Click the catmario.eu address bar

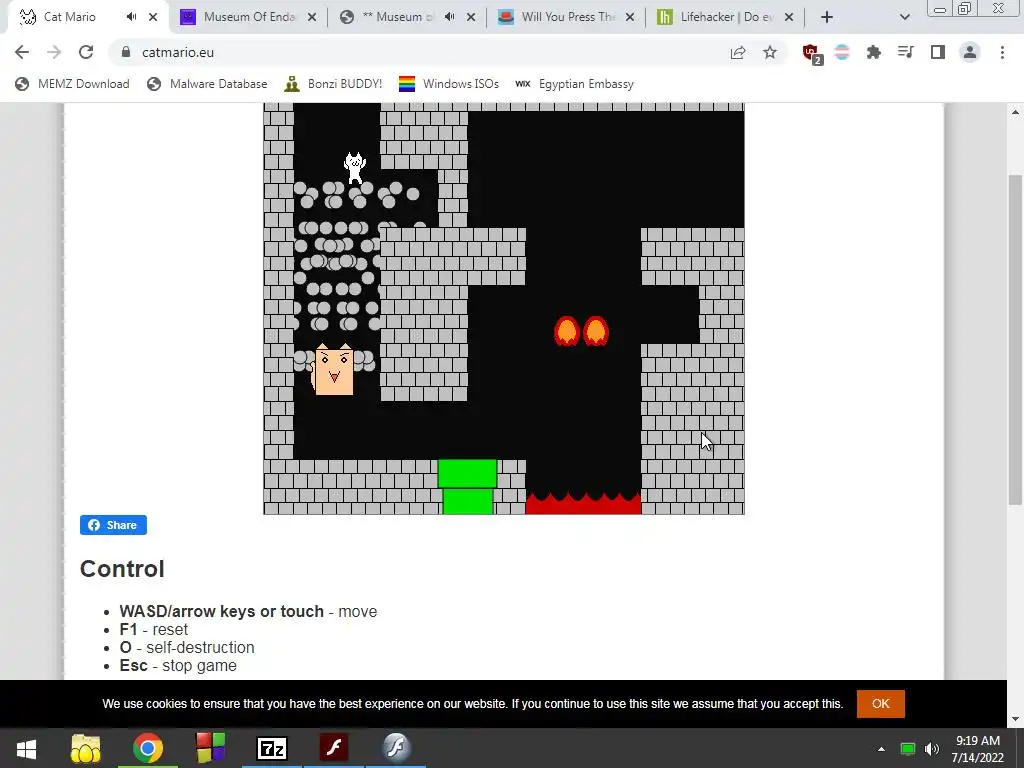click(418, 52)
